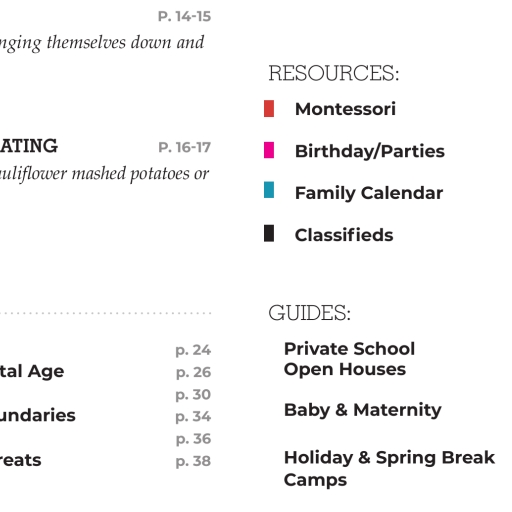Open Private School Open Houses guide
512x512 pixels.
tap(349, 359)
